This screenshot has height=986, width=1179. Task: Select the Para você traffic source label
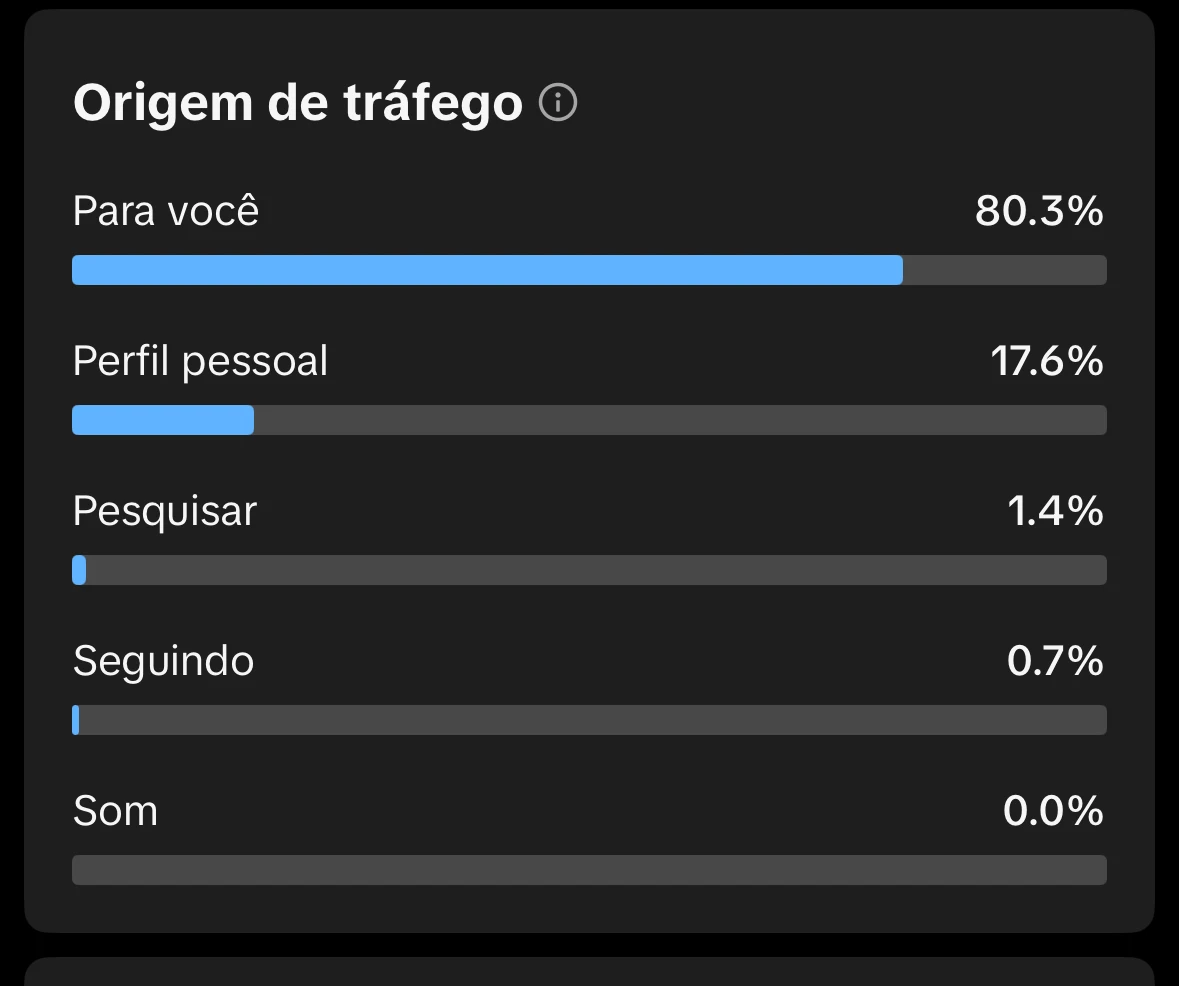pos(166,212)
